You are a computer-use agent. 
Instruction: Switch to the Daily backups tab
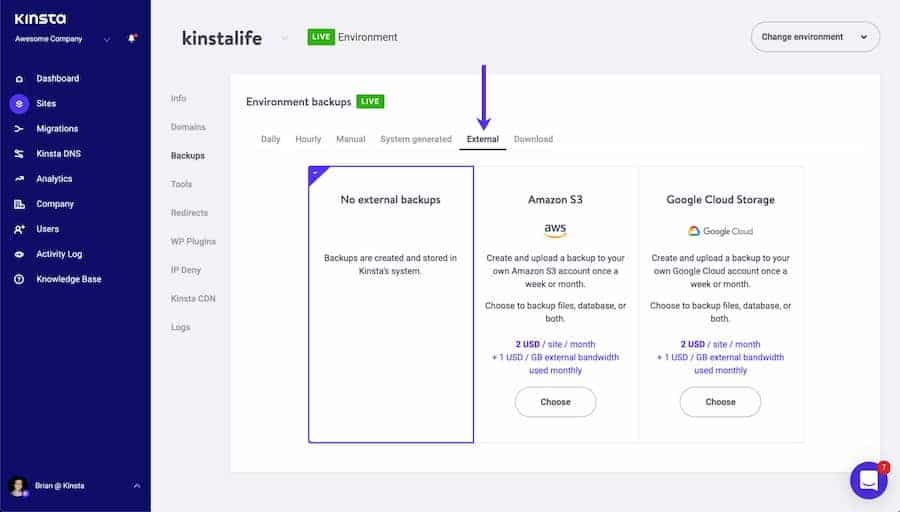tap(270, 139)
